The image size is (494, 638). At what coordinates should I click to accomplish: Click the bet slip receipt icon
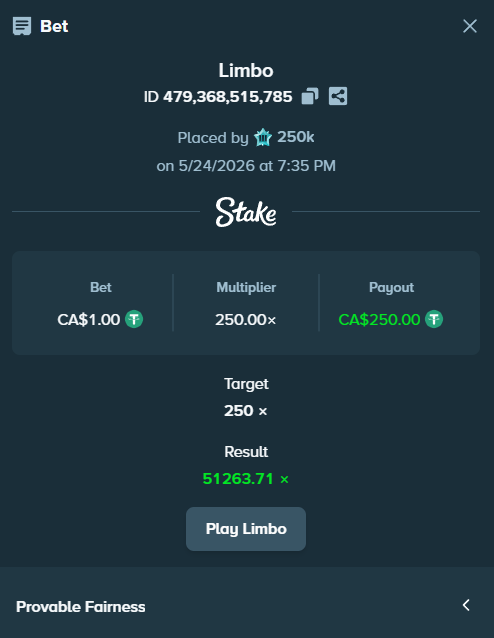tap(22, 26)
